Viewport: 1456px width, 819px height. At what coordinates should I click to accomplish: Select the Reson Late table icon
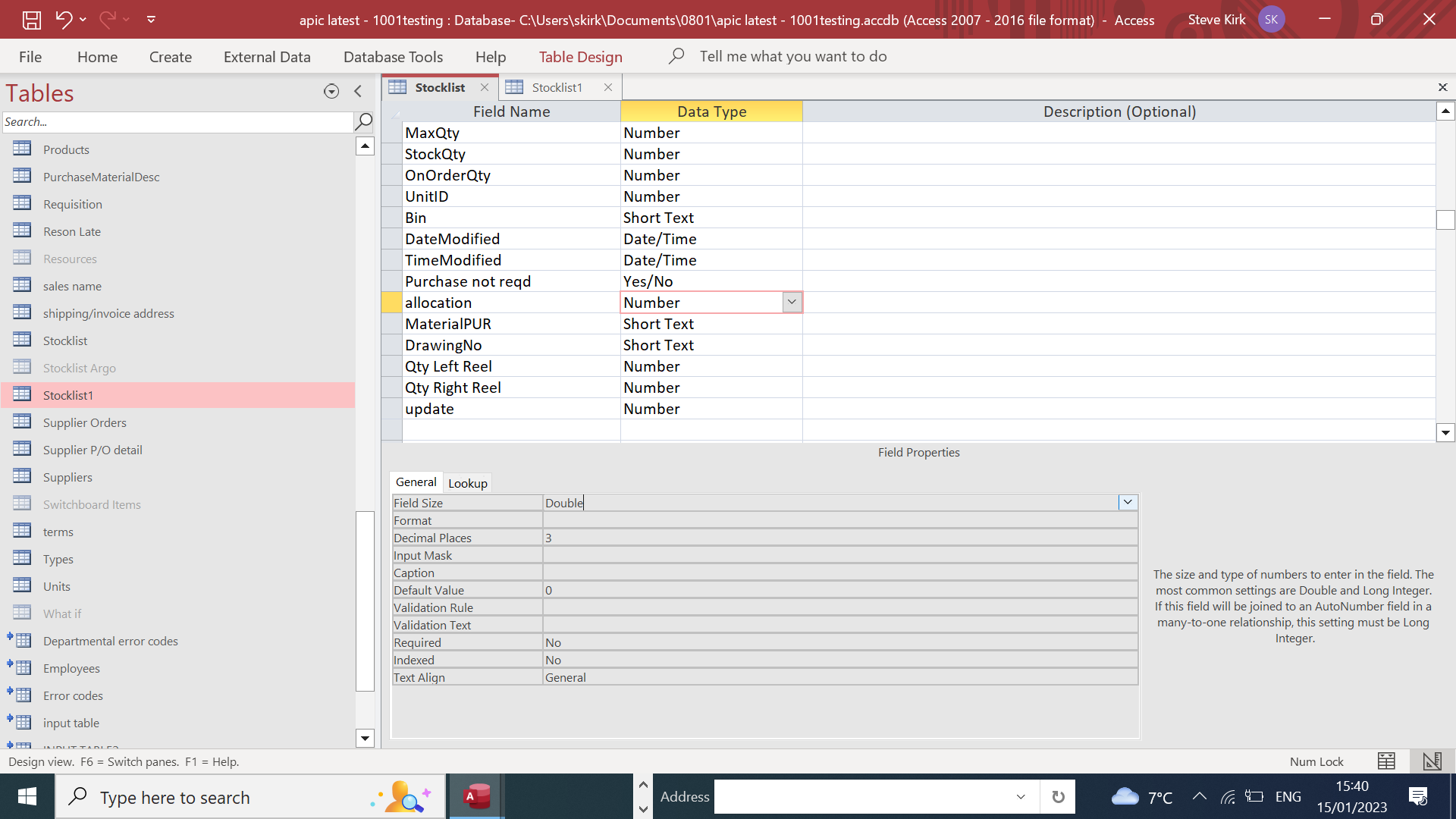click(x=22, y=231)
